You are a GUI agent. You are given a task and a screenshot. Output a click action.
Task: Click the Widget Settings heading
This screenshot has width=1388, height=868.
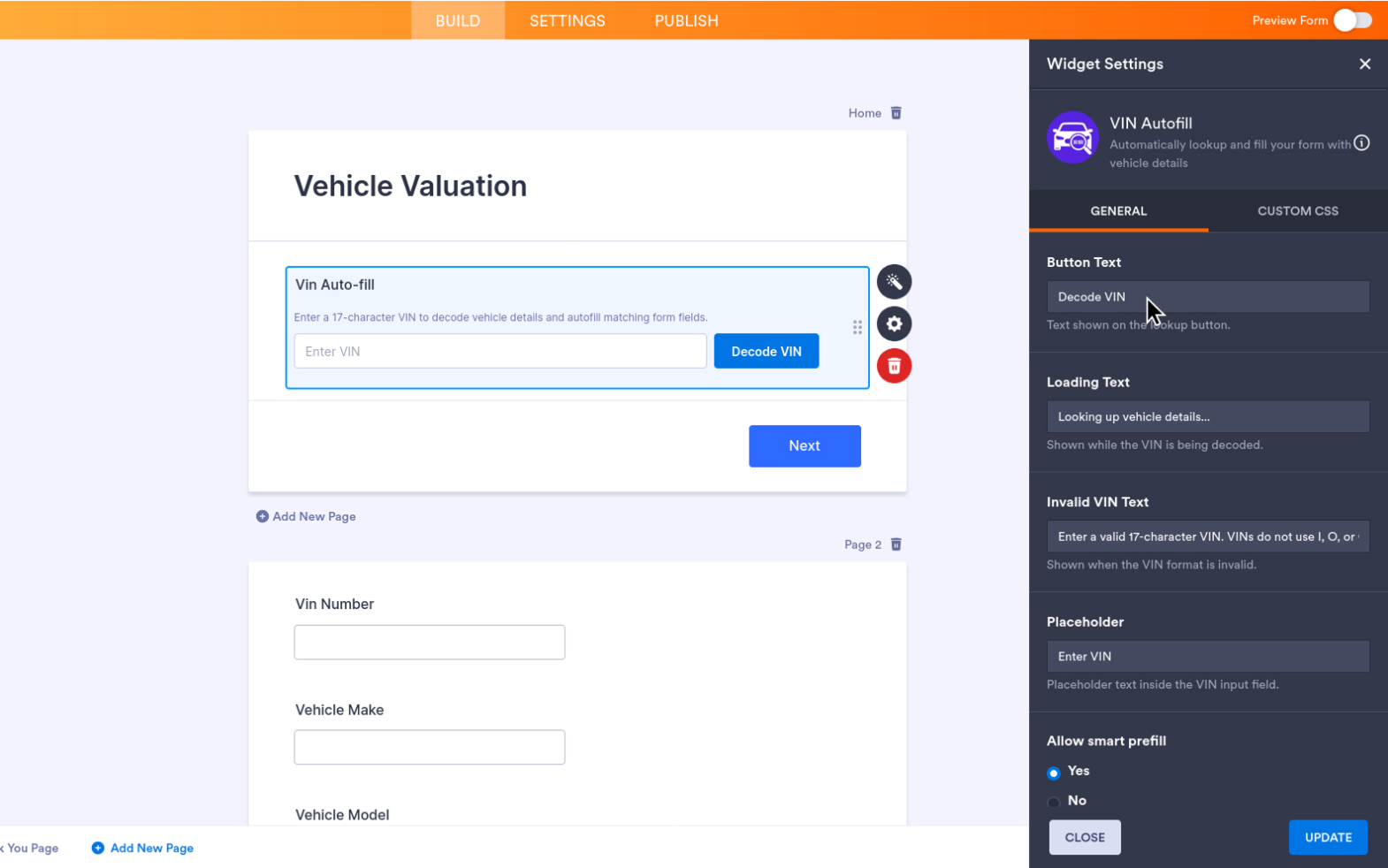(1105, 64)
